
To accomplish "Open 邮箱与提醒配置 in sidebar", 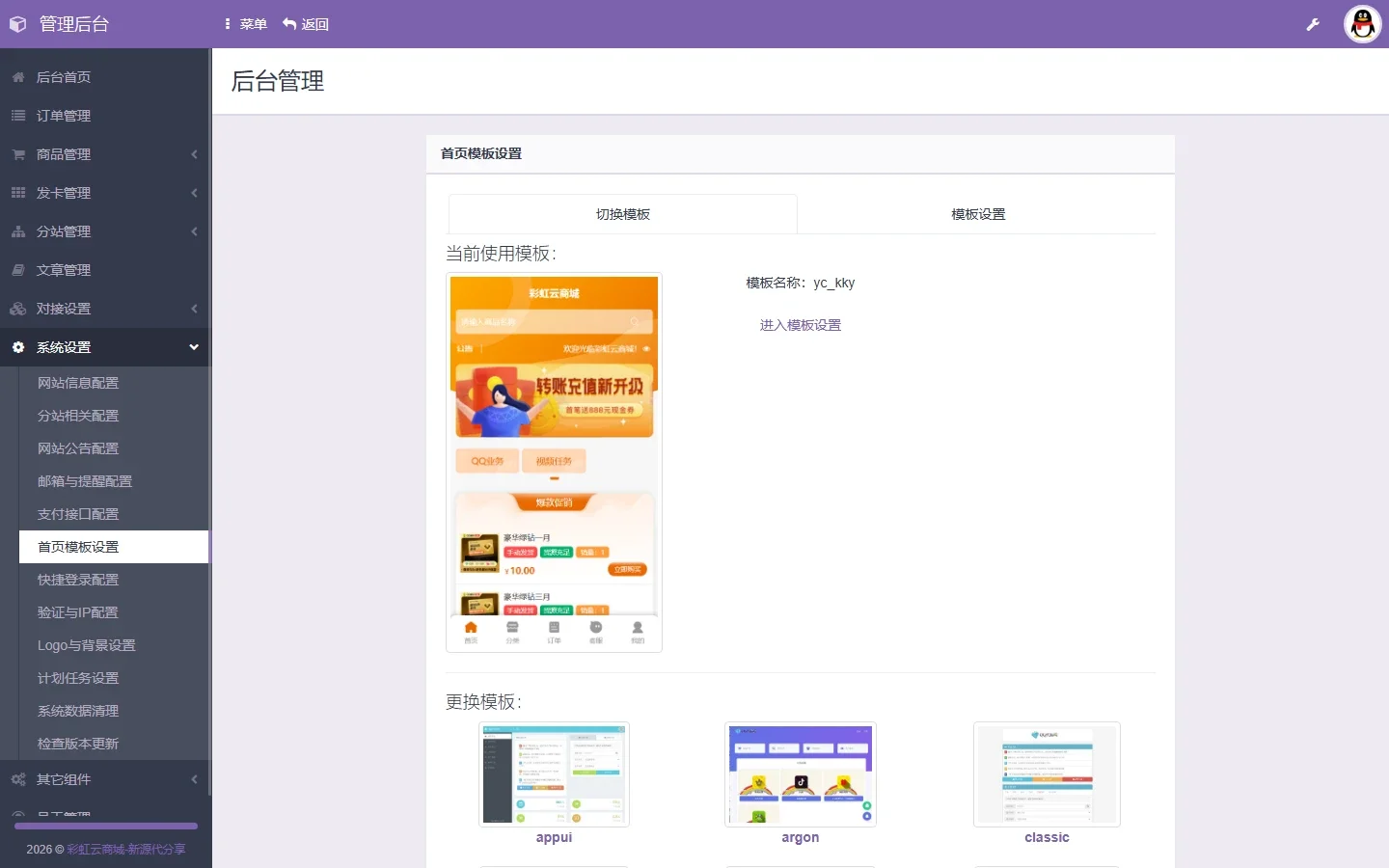I will click(114, 481).
